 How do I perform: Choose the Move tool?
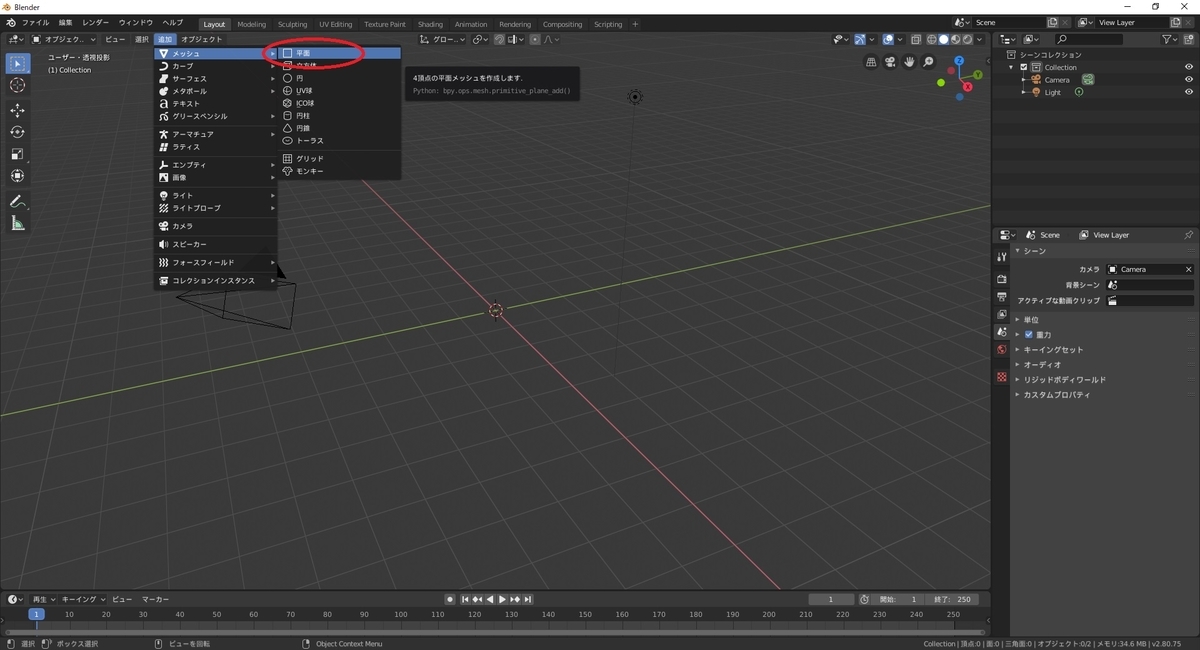(x=17, y=111)
